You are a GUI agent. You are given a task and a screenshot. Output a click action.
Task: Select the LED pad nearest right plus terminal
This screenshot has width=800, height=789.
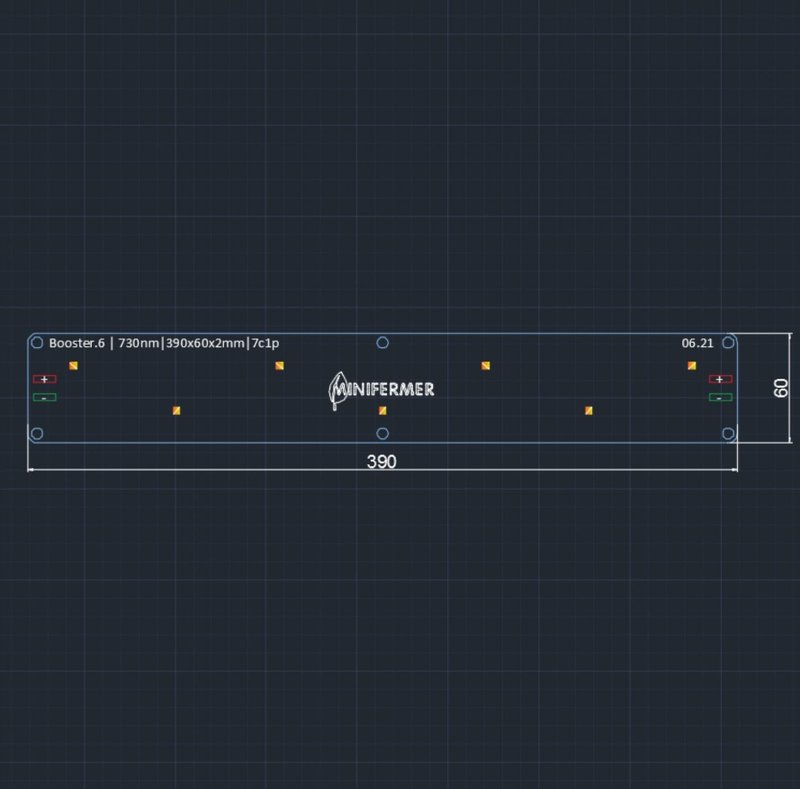[692, 365]
